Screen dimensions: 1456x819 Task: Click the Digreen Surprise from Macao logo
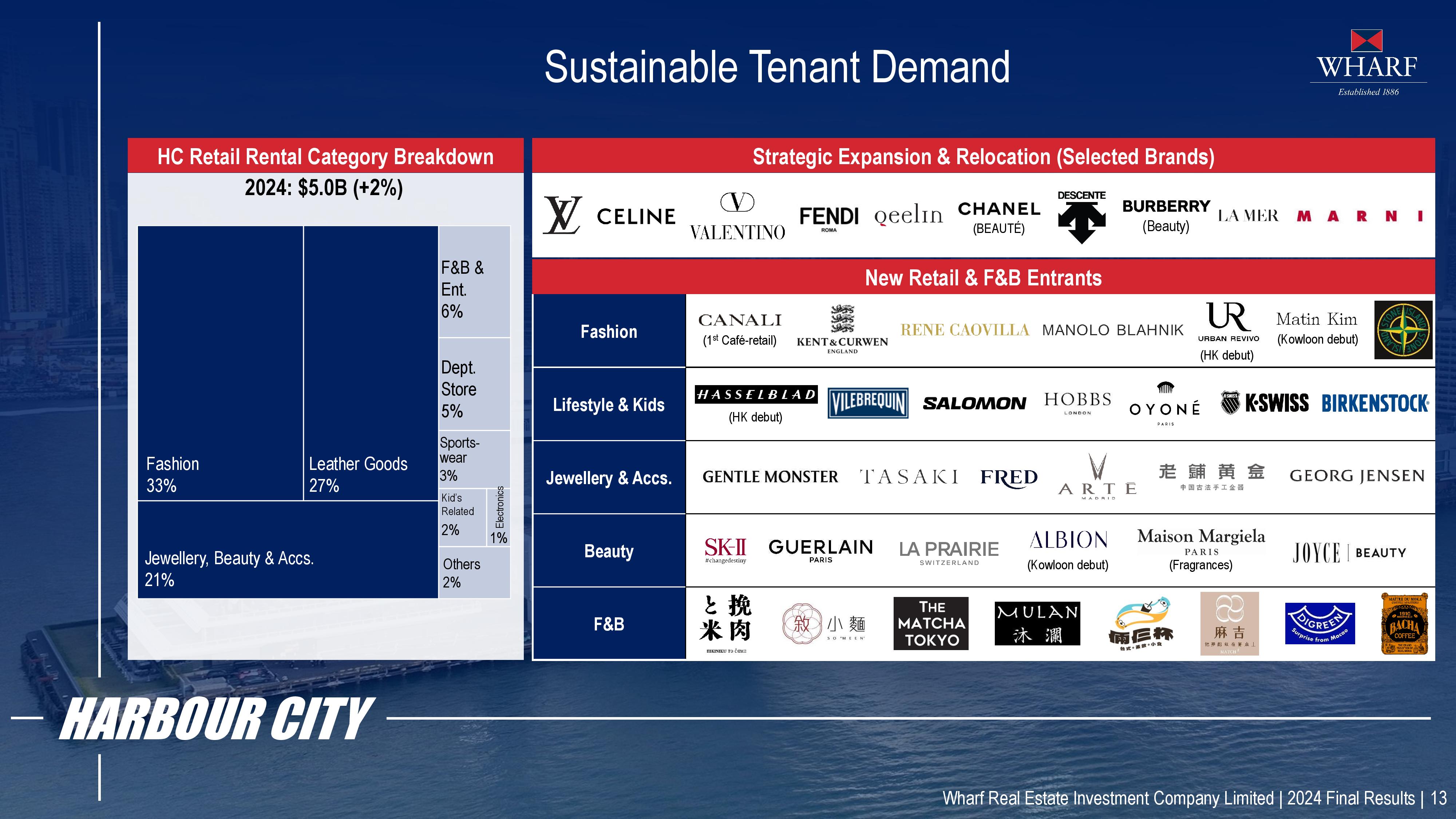1320,624
